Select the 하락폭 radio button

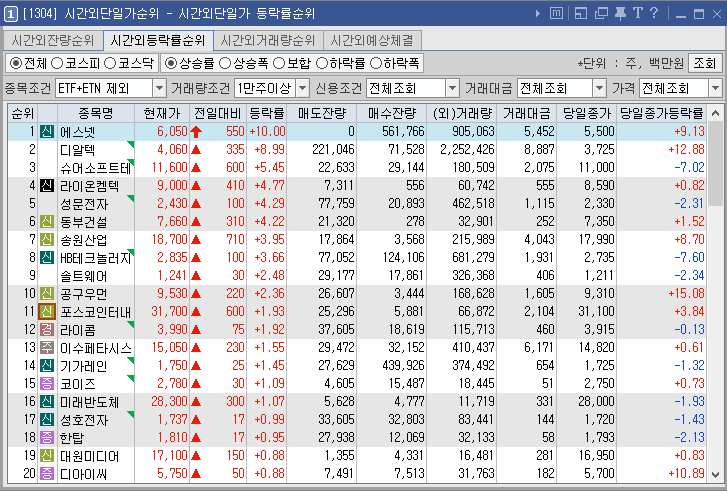[x=376, y=63]
